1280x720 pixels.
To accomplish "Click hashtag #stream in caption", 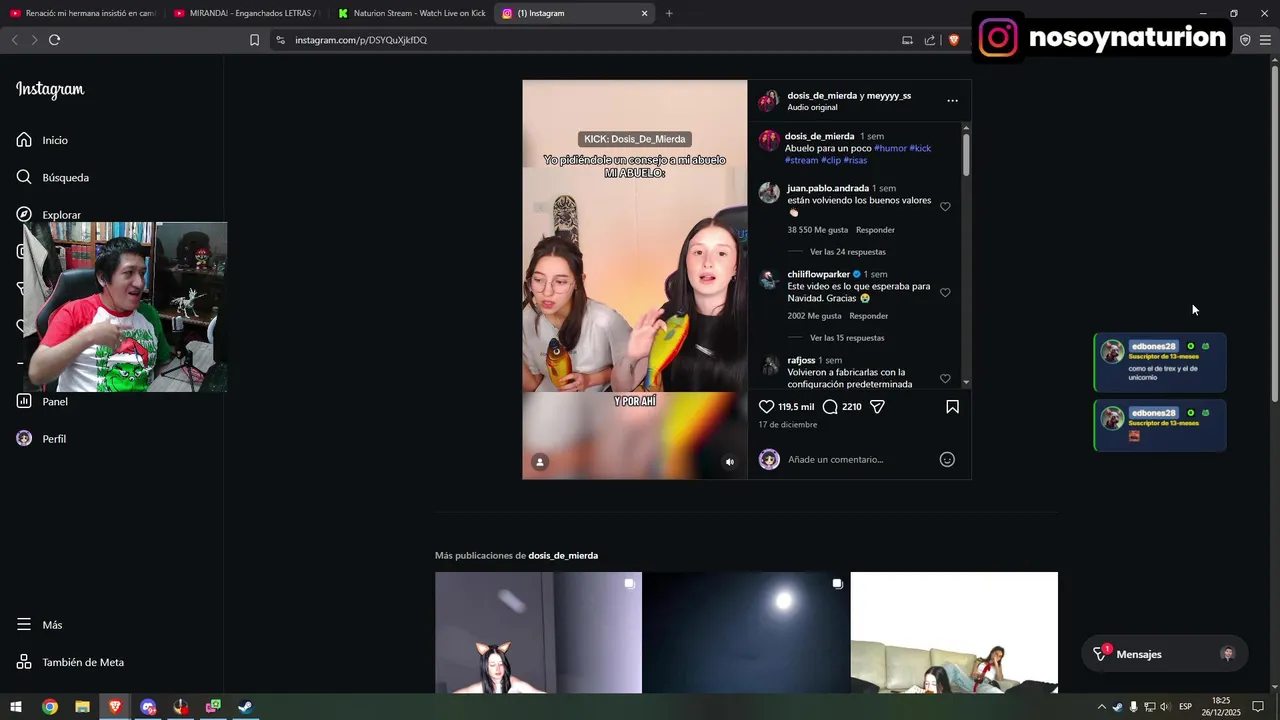I will tap(802, 160).
